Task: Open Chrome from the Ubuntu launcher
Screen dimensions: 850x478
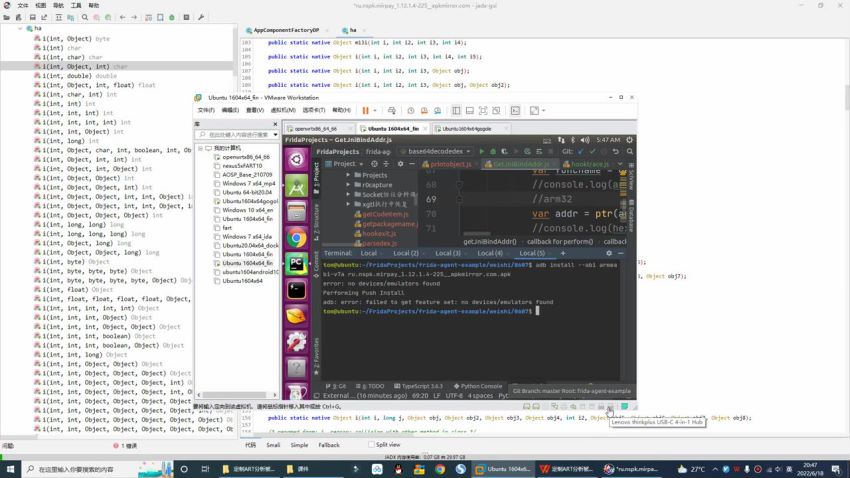Action: pyautogui.click(x=297, y=238)
